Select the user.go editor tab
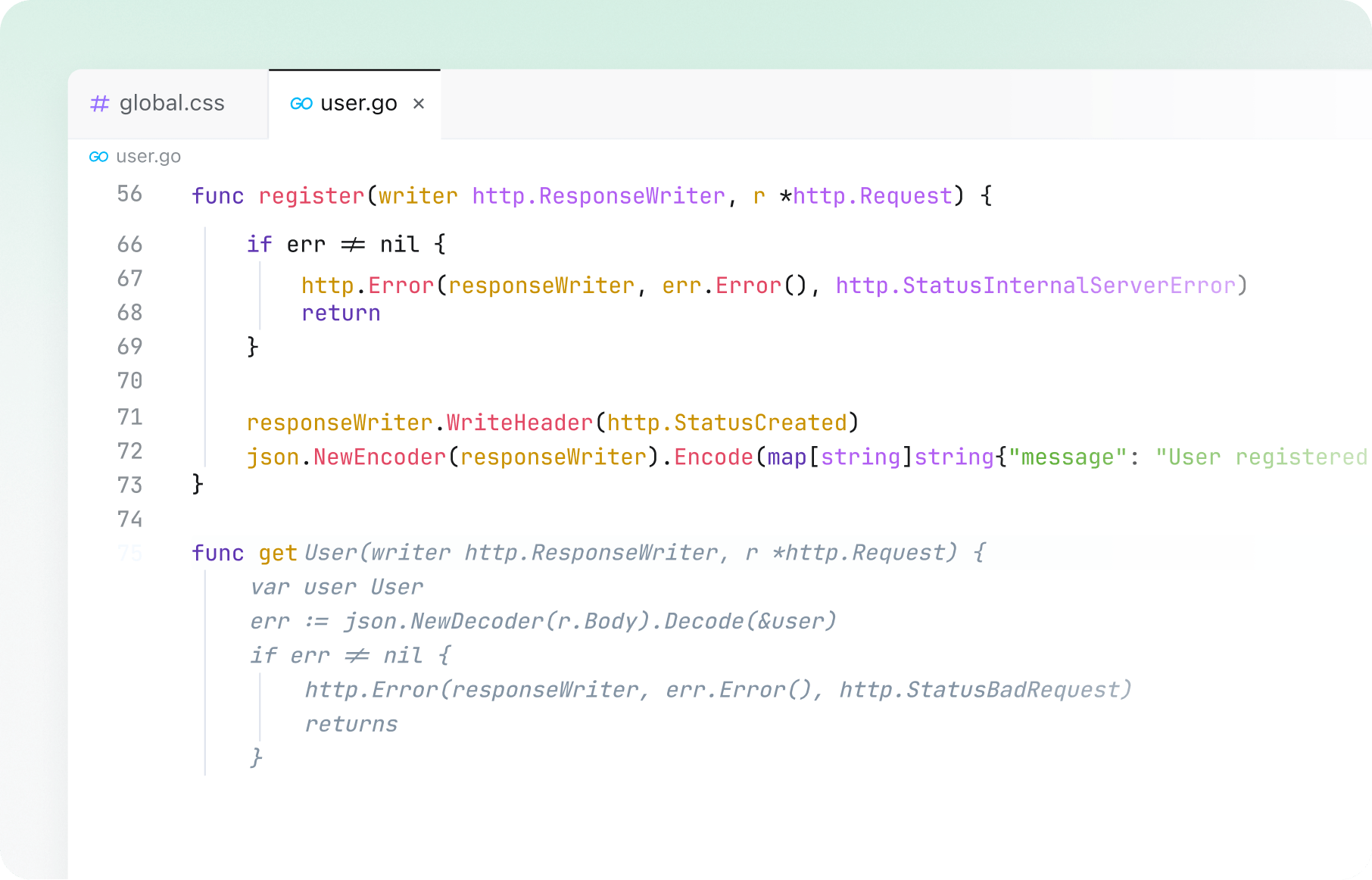 point(358,104)
